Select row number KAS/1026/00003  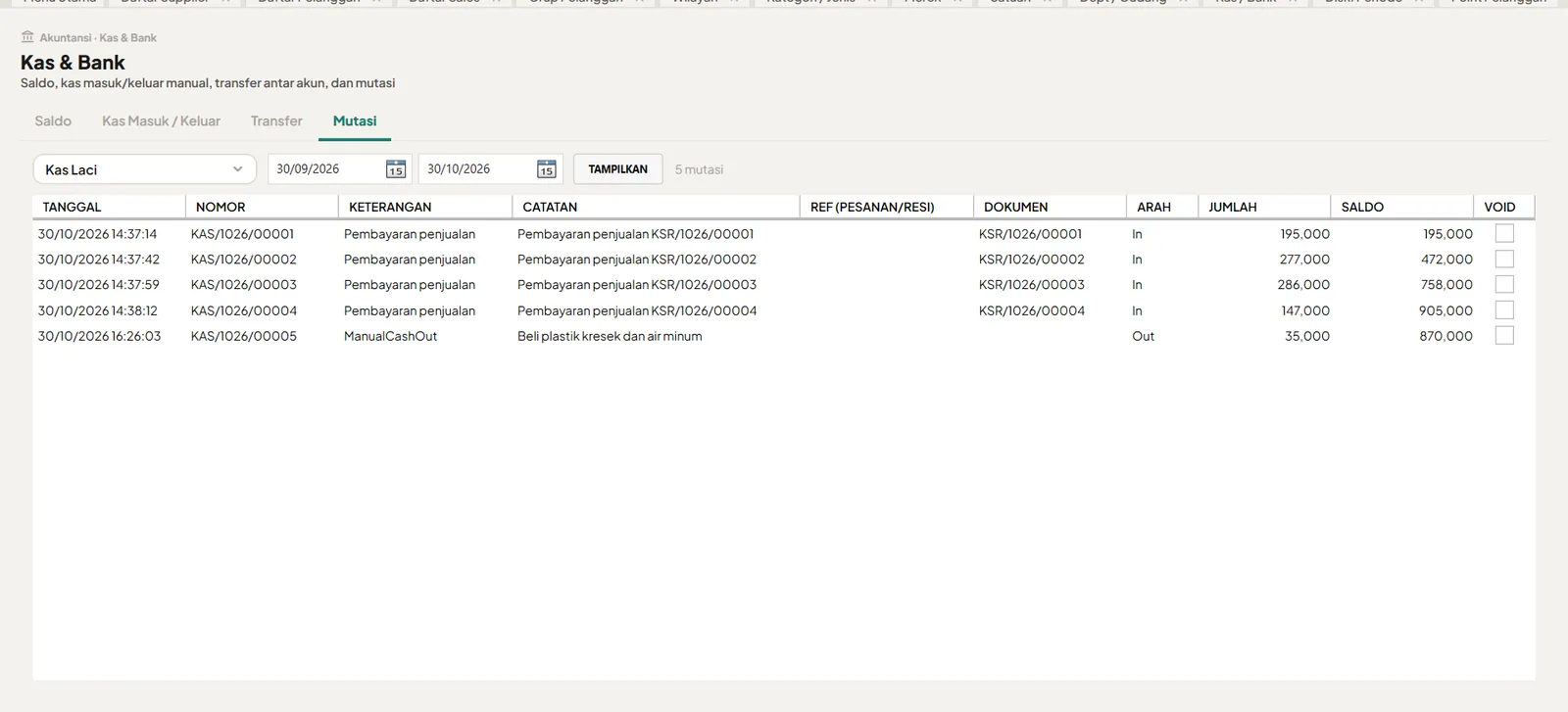coord(243,285)
